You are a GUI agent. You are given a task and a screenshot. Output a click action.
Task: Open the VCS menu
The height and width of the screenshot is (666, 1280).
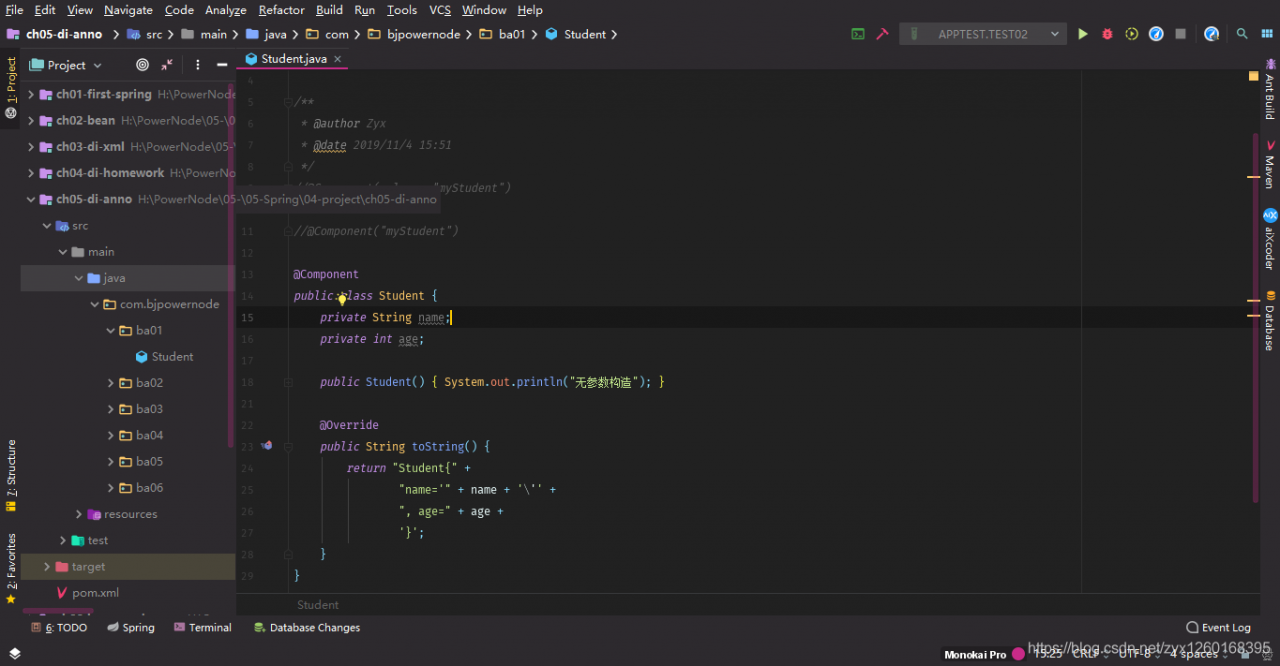(x=440, y=10)
